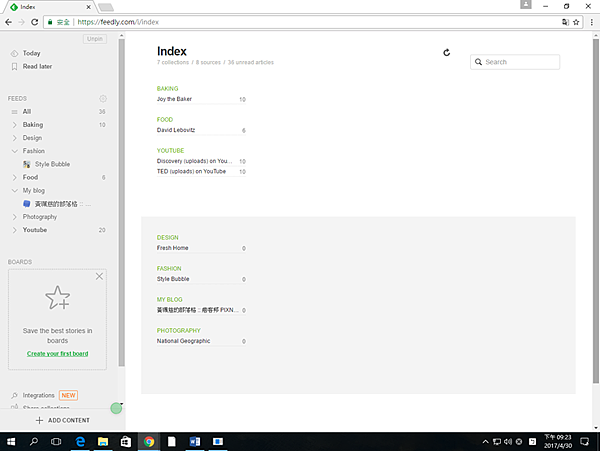Click the Unpin button in sidebar

(95, 39)
